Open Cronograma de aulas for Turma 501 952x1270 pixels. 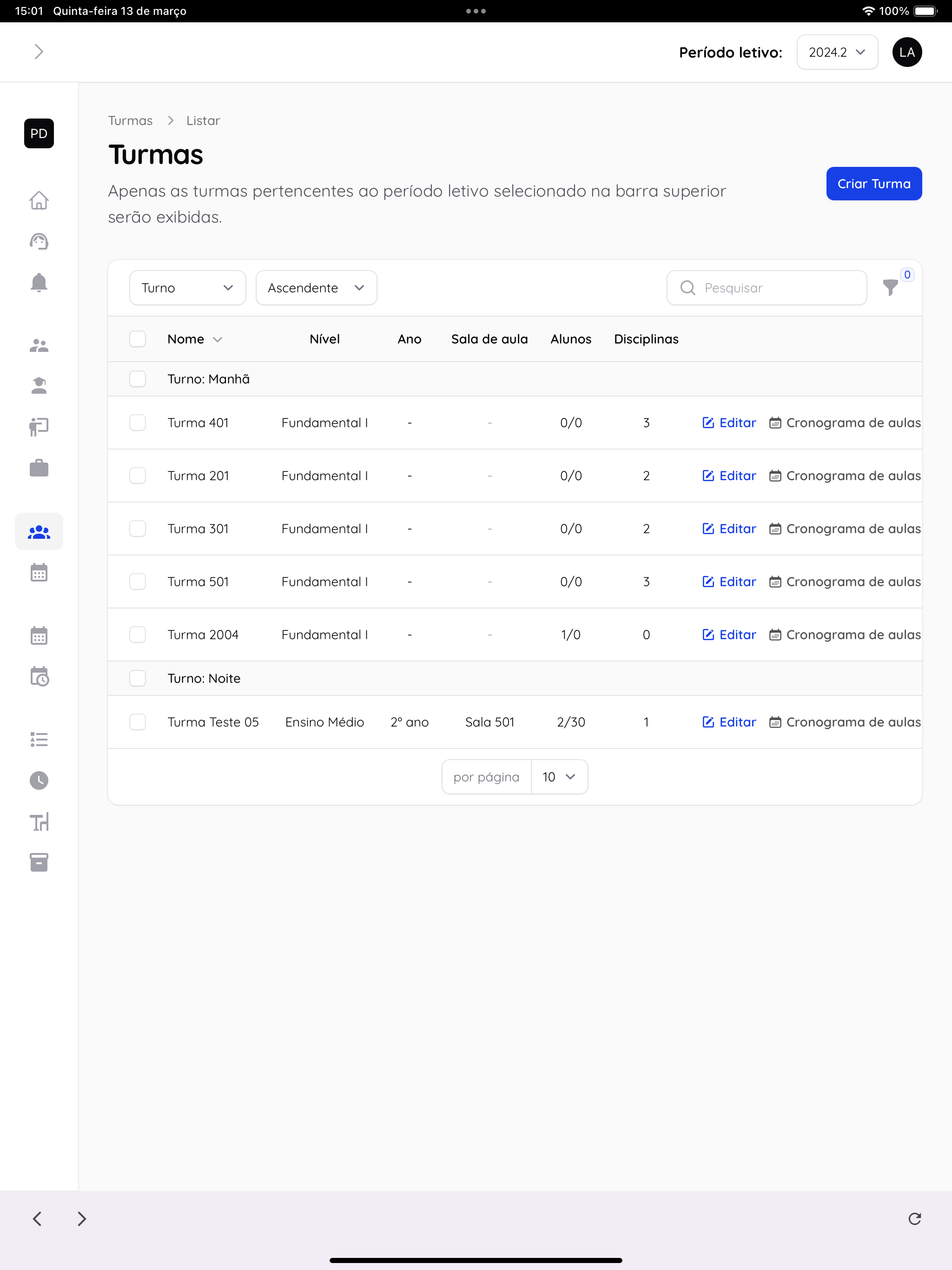coord(845,582)
